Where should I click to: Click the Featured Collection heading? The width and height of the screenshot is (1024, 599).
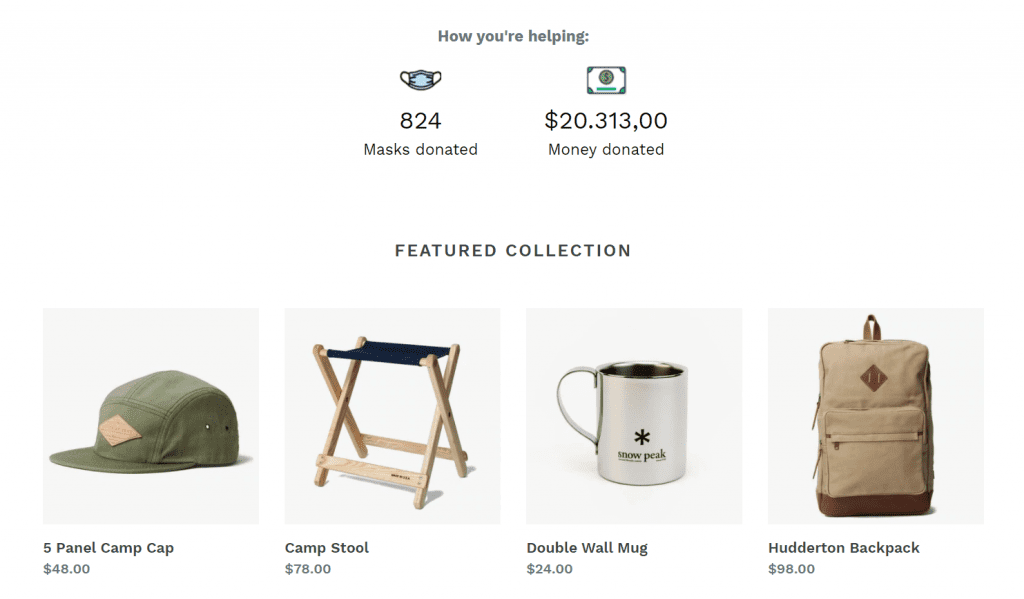click(x=512, y=251)
